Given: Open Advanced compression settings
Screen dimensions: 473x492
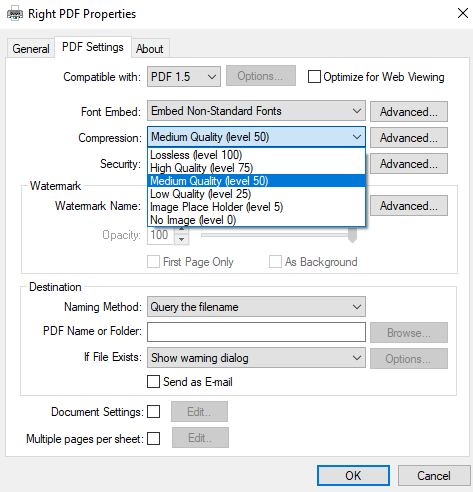Looking at the screenshot, I should (x=409, y=137).
